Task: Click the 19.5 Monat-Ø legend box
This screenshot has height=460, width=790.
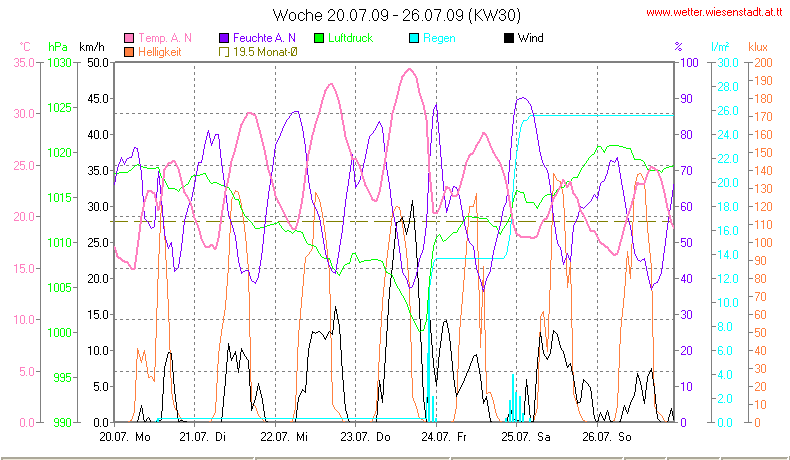Action: pyautogui.click(x=224, y=52)
